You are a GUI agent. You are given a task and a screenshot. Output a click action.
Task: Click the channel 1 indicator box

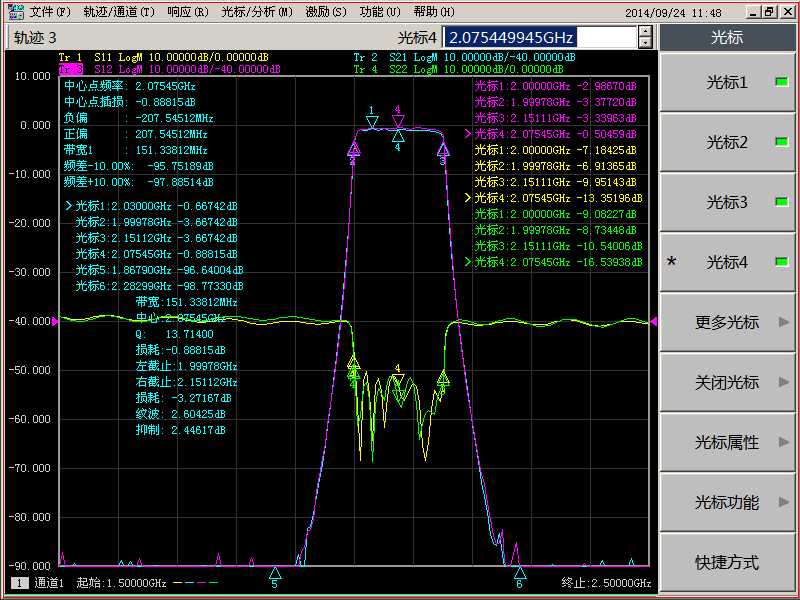(x=20, y=583)
